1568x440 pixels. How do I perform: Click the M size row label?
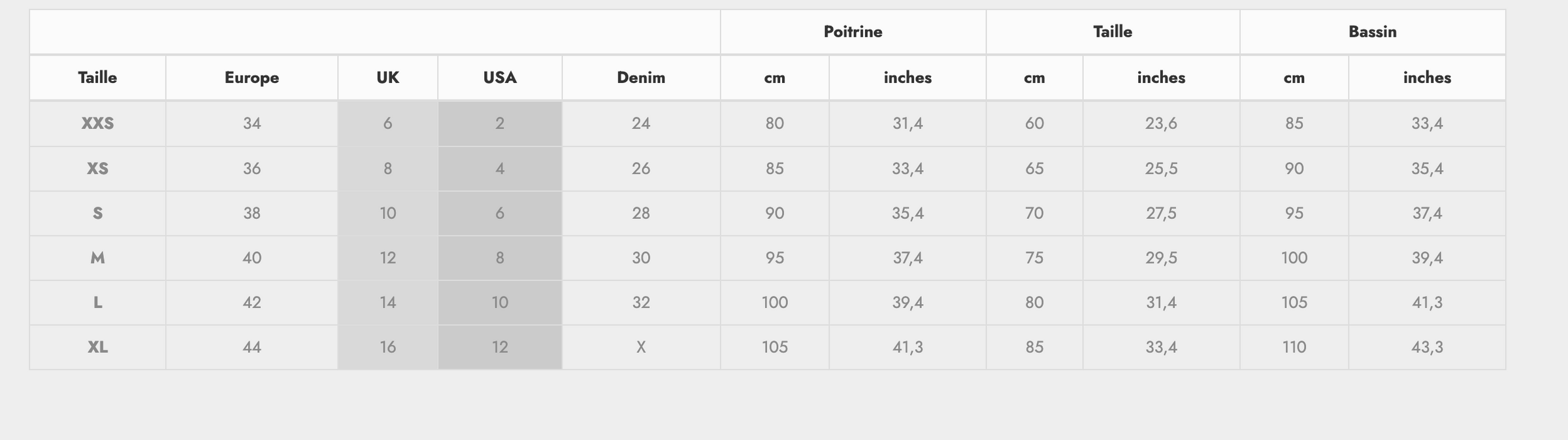[x=97, y=258]
